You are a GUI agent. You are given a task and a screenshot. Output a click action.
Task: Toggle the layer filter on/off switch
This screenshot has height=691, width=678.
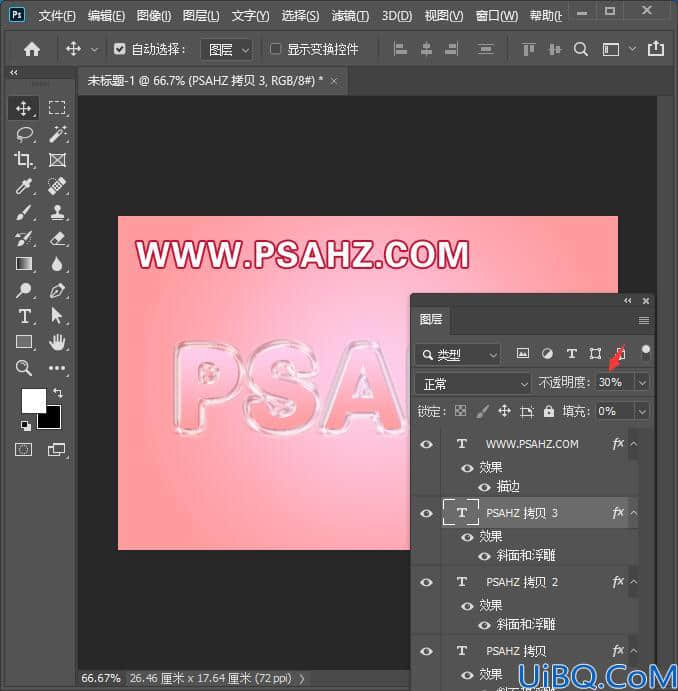pos(645,353)
